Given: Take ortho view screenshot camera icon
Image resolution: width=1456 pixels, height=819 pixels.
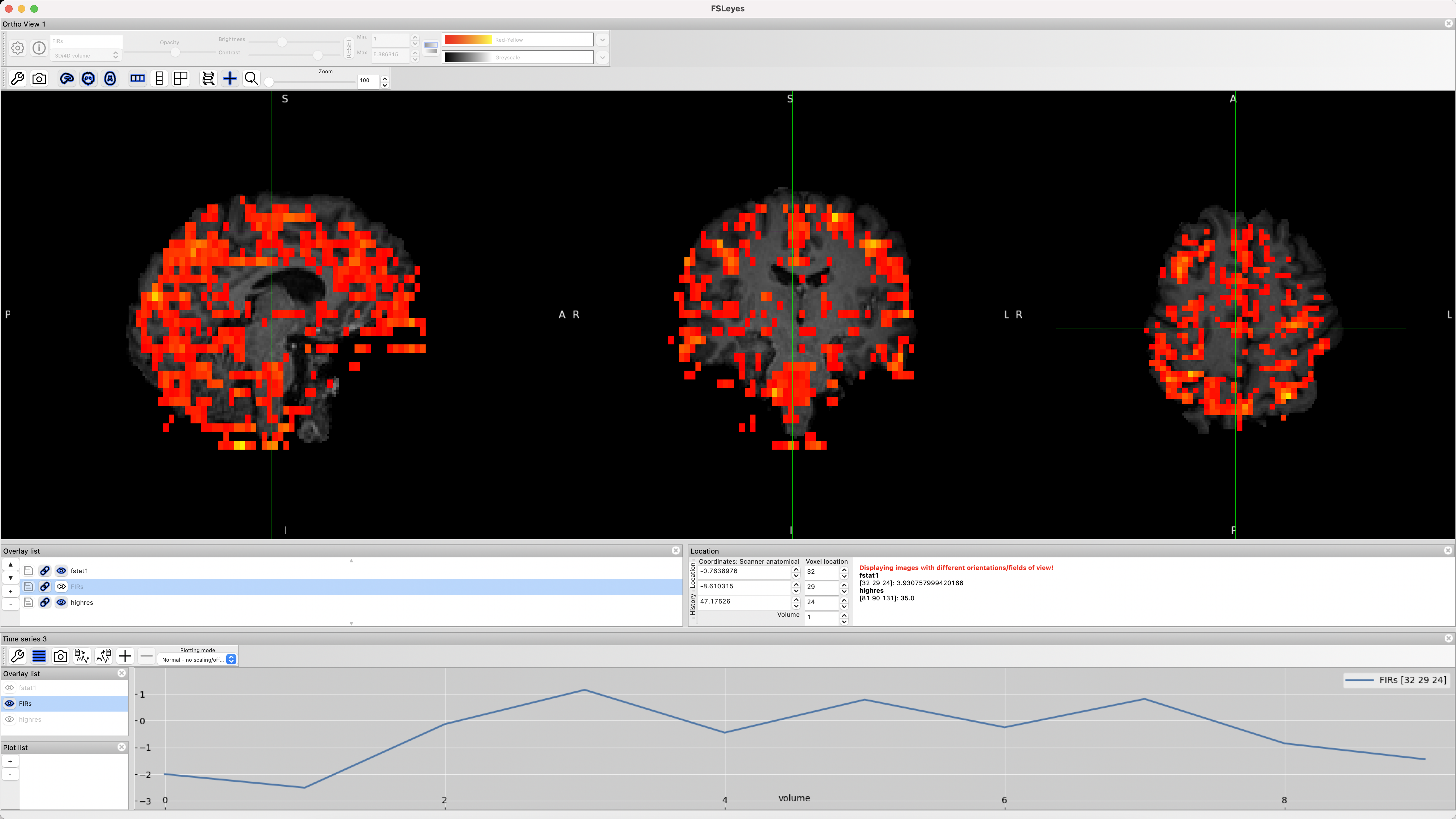Looking at the screenshot, I should [39, 79].
